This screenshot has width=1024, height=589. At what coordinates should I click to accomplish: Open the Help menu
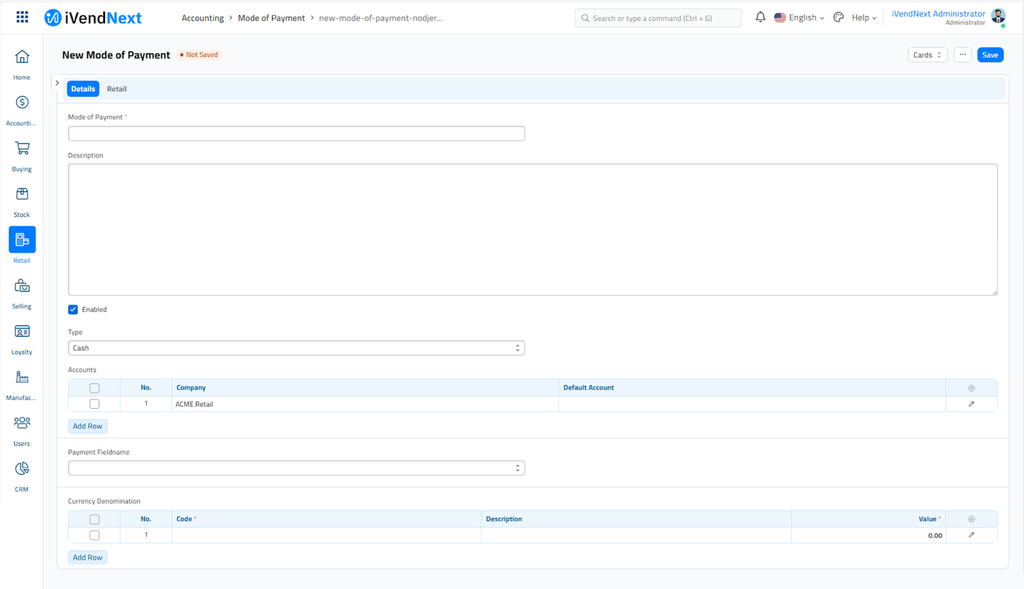pos(863,18)
